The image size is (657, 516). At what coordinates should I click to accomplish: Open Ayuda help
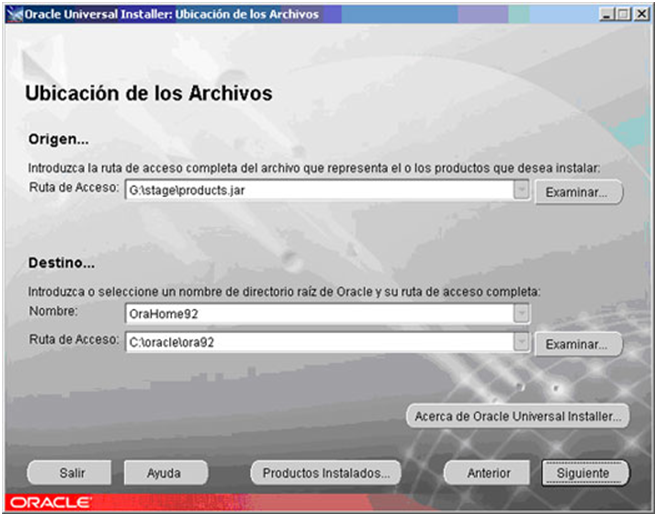click(x=166, y=473)
